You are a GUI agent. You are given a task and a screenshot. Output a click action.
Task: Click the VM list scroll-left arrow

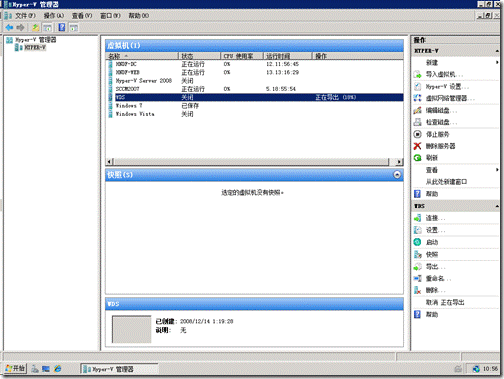(x=109, y=162)
